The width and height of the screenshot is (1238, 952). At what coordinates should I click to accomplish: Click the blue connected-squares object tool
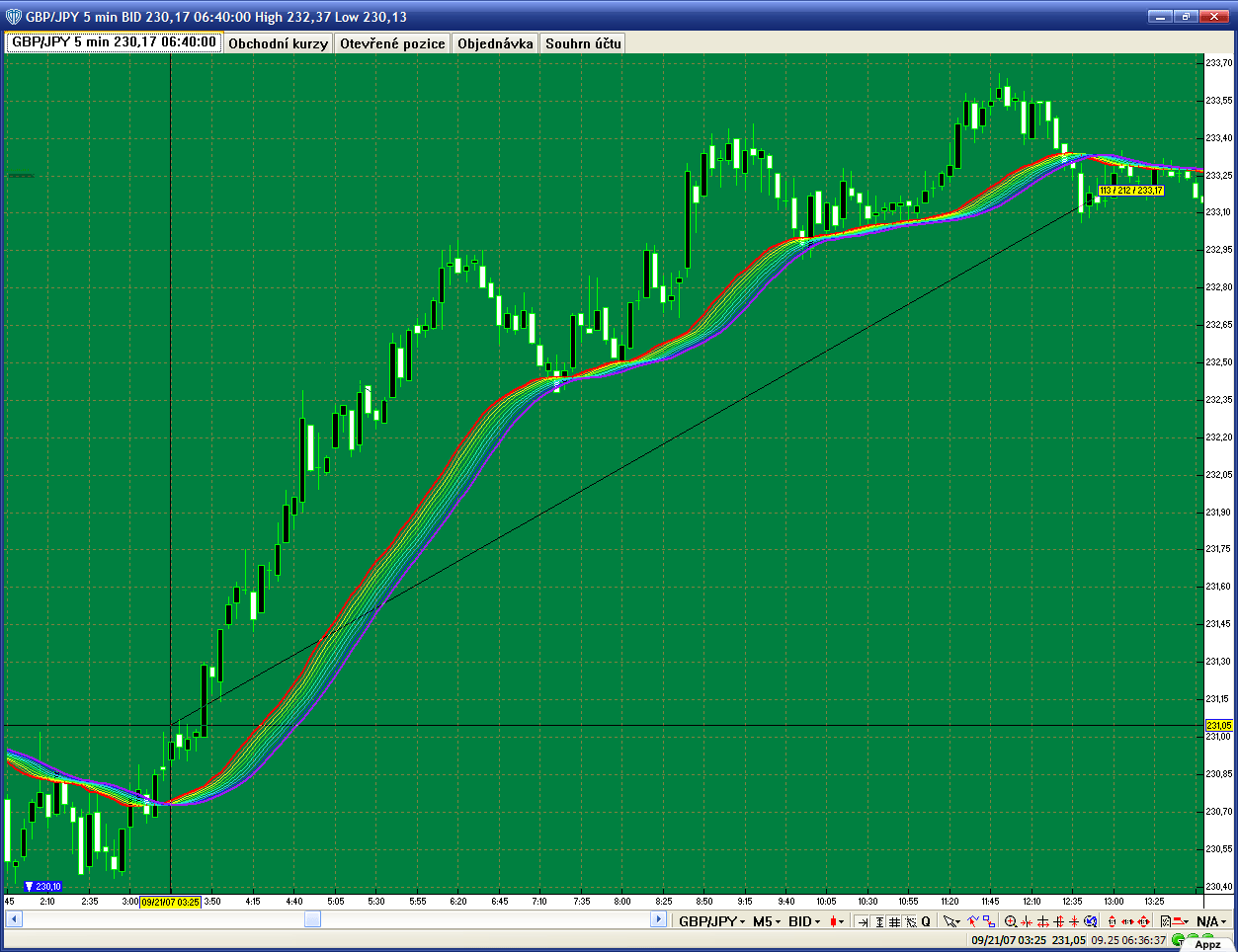[x=987, y=921]
